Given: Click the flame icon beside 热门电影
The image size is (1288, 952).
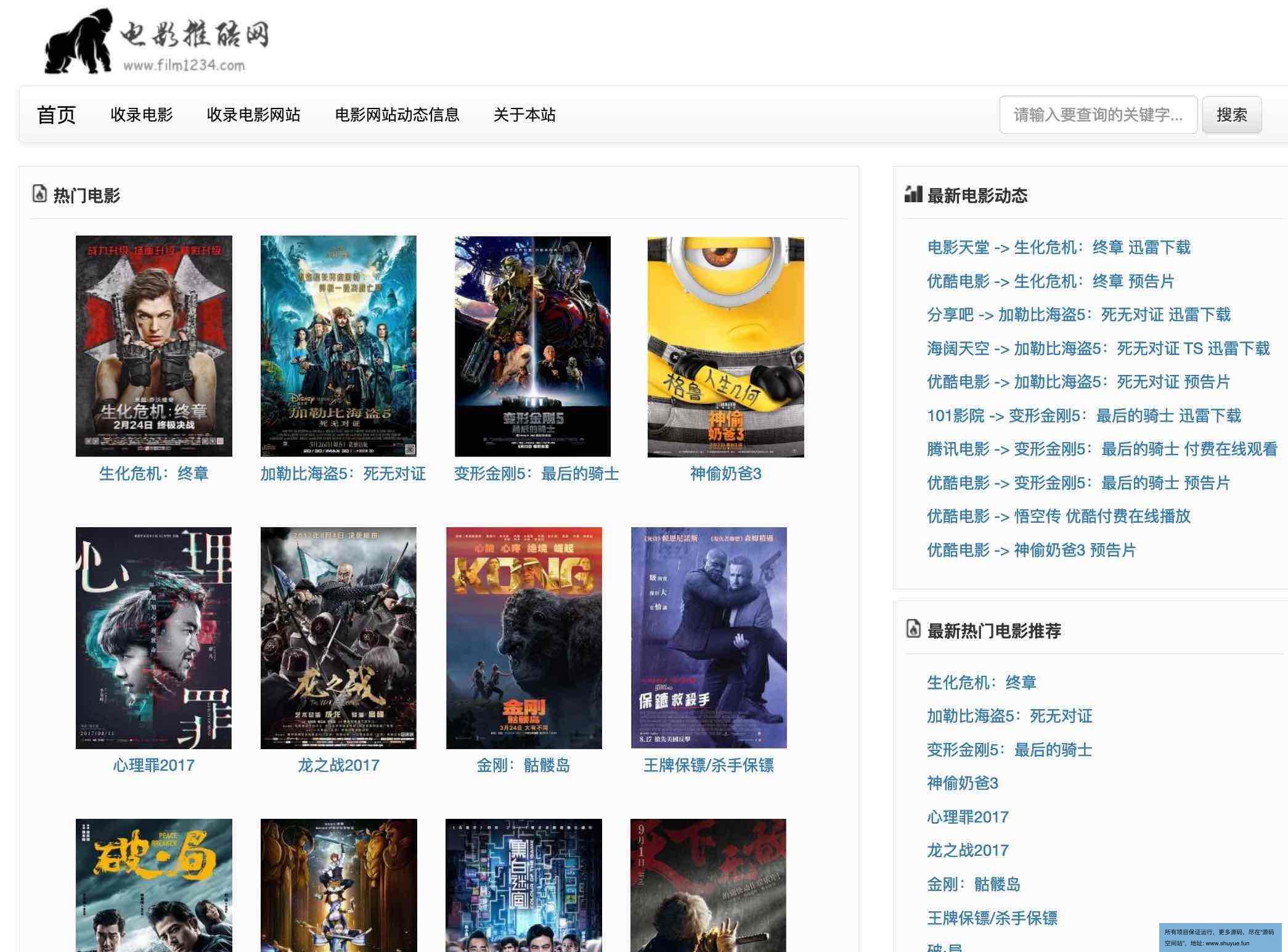Looking at the screenshot, I should [x=39, y=194].
